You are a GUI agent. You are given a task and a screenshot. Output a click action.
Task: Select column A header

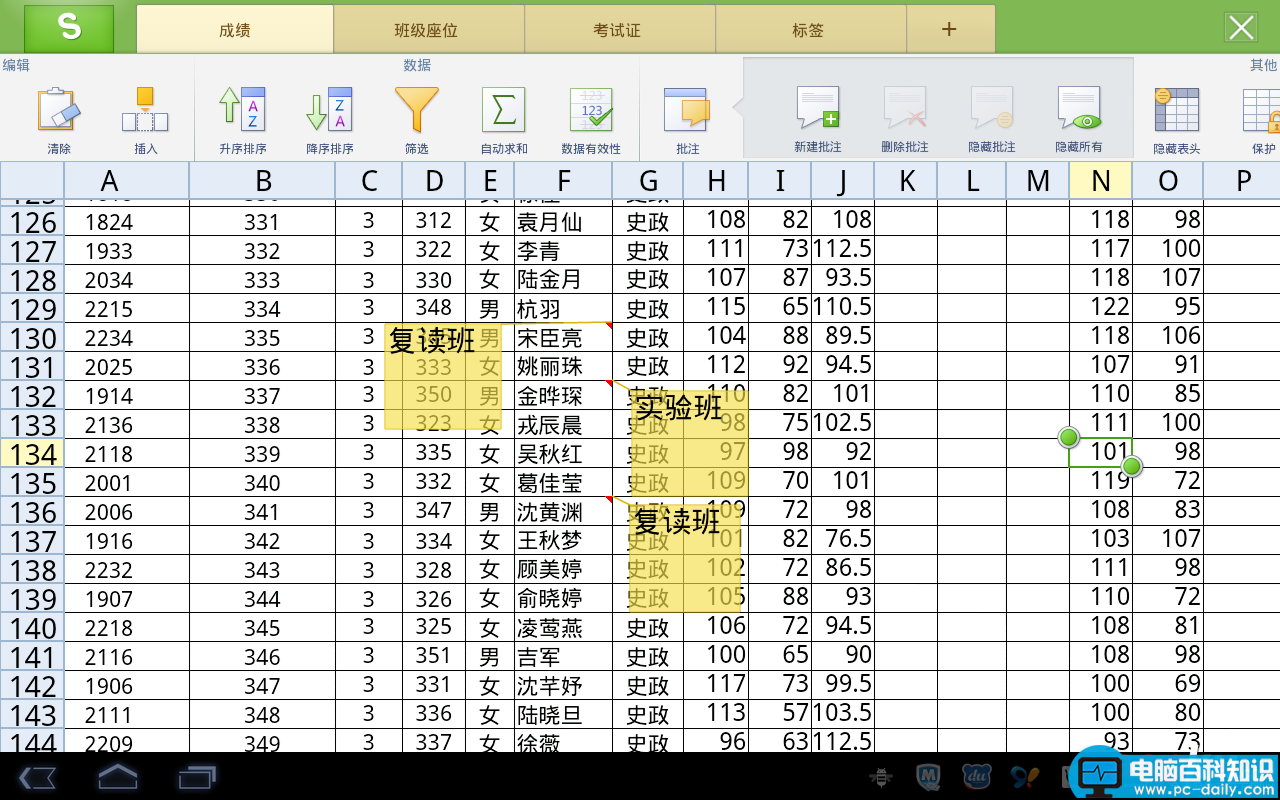[x=126, y=180]
